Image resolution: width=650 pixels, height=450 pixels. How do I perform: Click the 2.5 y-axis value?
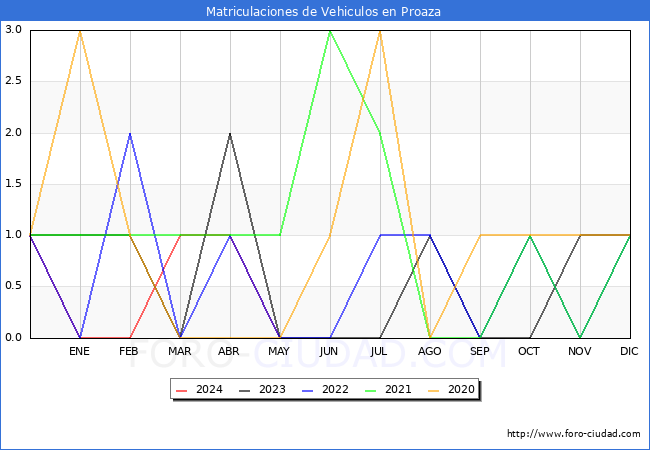coord(13,81)
